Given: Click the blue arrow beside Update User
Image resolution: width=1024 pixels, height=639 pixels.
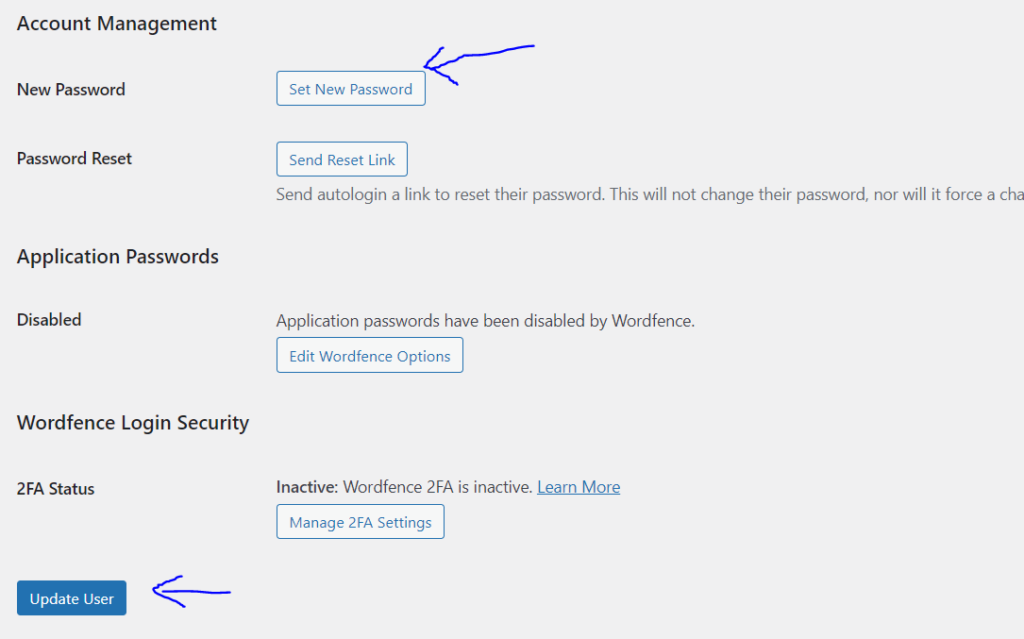Looking at the screenshot, I should tap(191, 591).
